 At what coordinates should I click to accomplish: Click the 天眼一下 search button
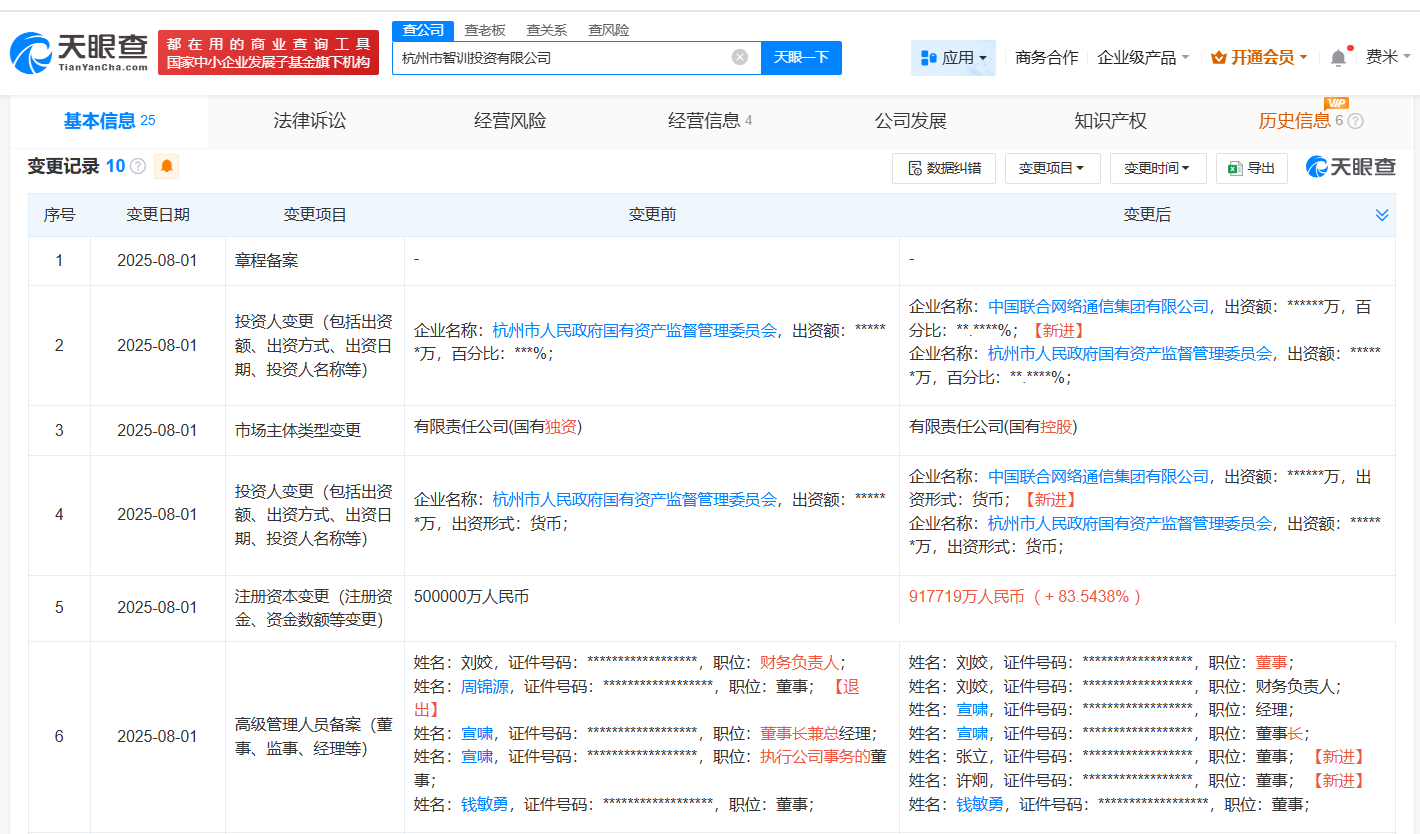801,57
